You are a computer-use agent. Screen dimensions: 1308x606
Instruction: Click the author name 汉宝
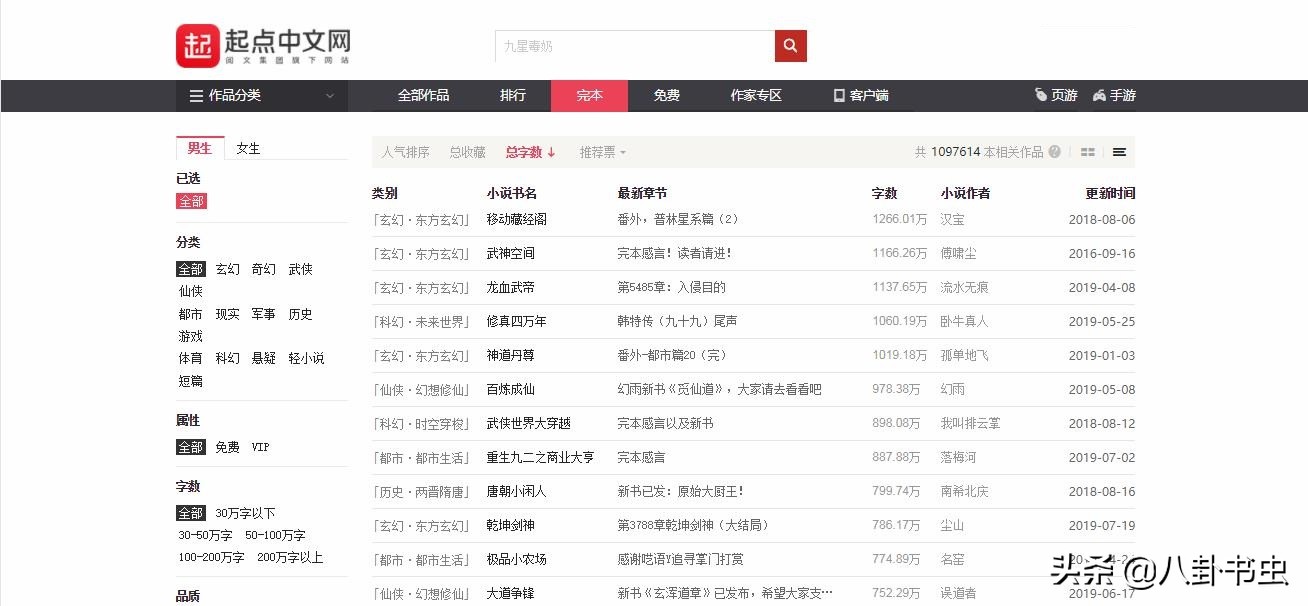pyautogui.click(x=951, y=219)
